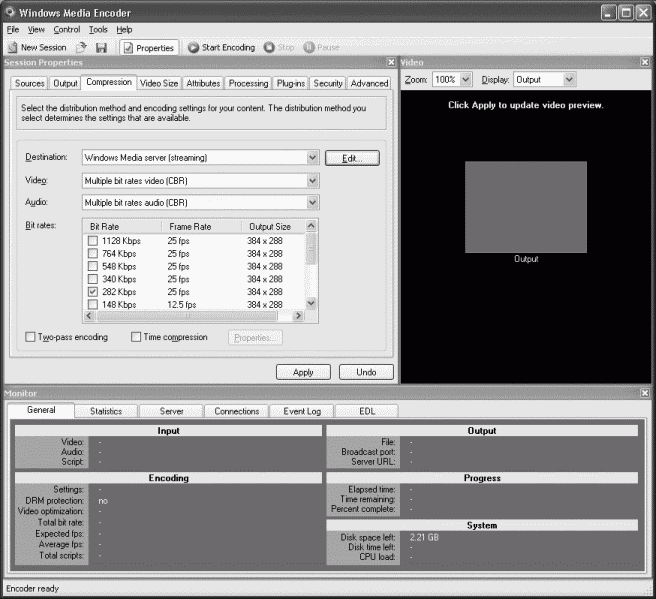The width and height of the screenshot is (656, 599).
Task: Click the Bit Rate column header
Action: point(122,226)
